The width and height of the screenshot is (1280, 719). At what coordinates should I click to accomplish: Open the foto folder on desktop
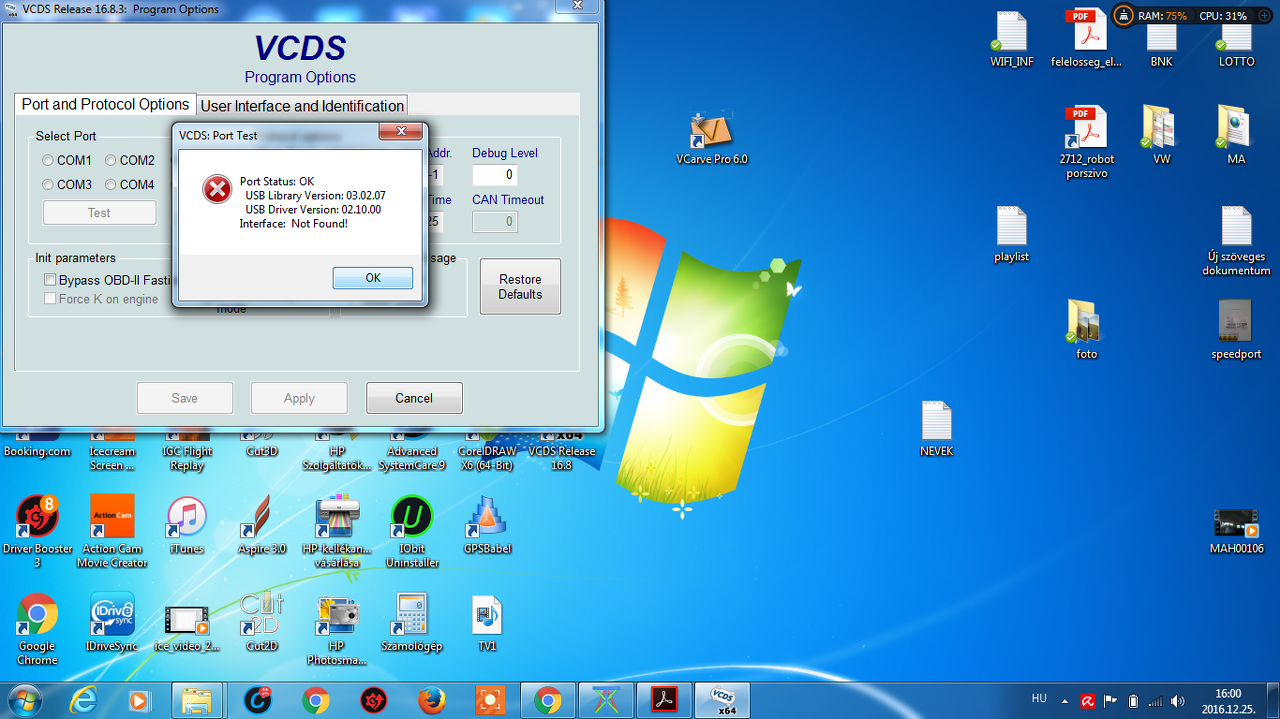pos(1086,330)
